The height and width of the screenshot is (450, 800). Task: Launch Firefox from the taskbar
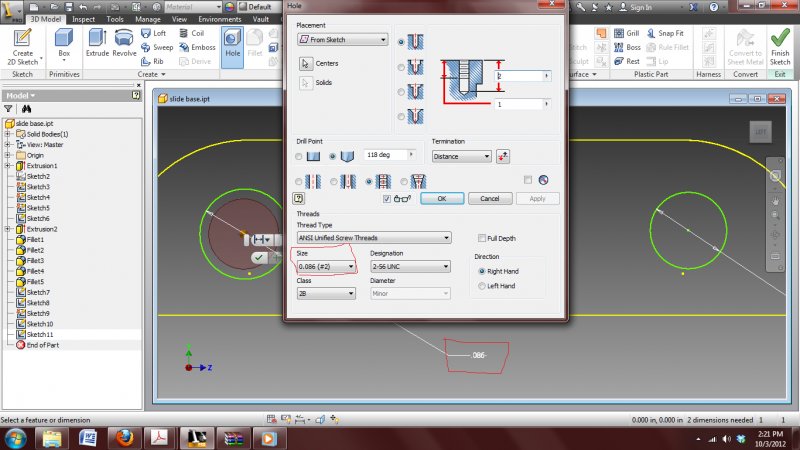tap(122, 438)
